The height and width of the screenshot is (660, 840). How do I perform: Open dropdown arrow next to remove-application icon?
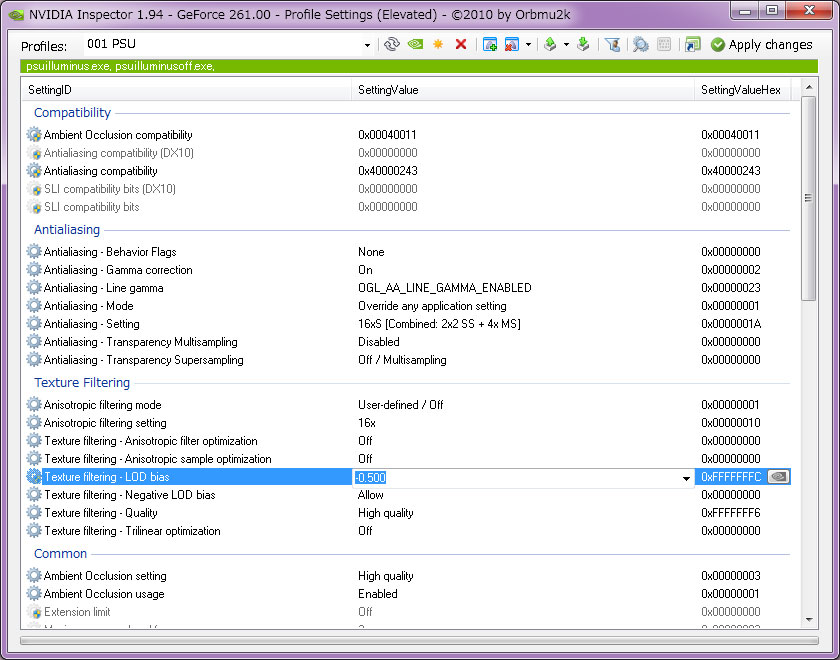[x=528, y=44]
